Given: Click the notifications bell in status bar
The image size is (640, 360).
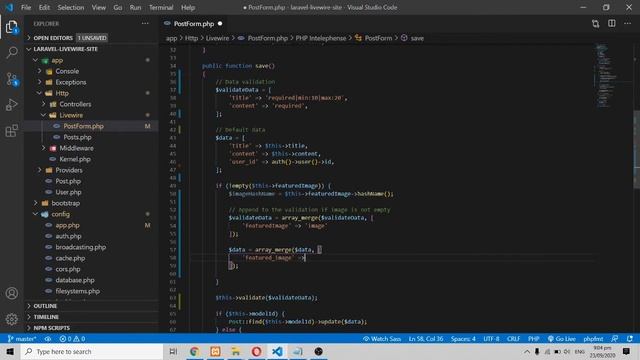Looking at the screenshot, I should (630, 339).
